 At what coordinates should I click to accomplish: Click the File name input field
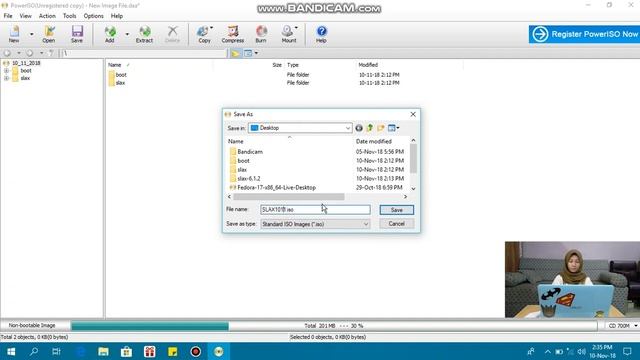tap(315, 210)
